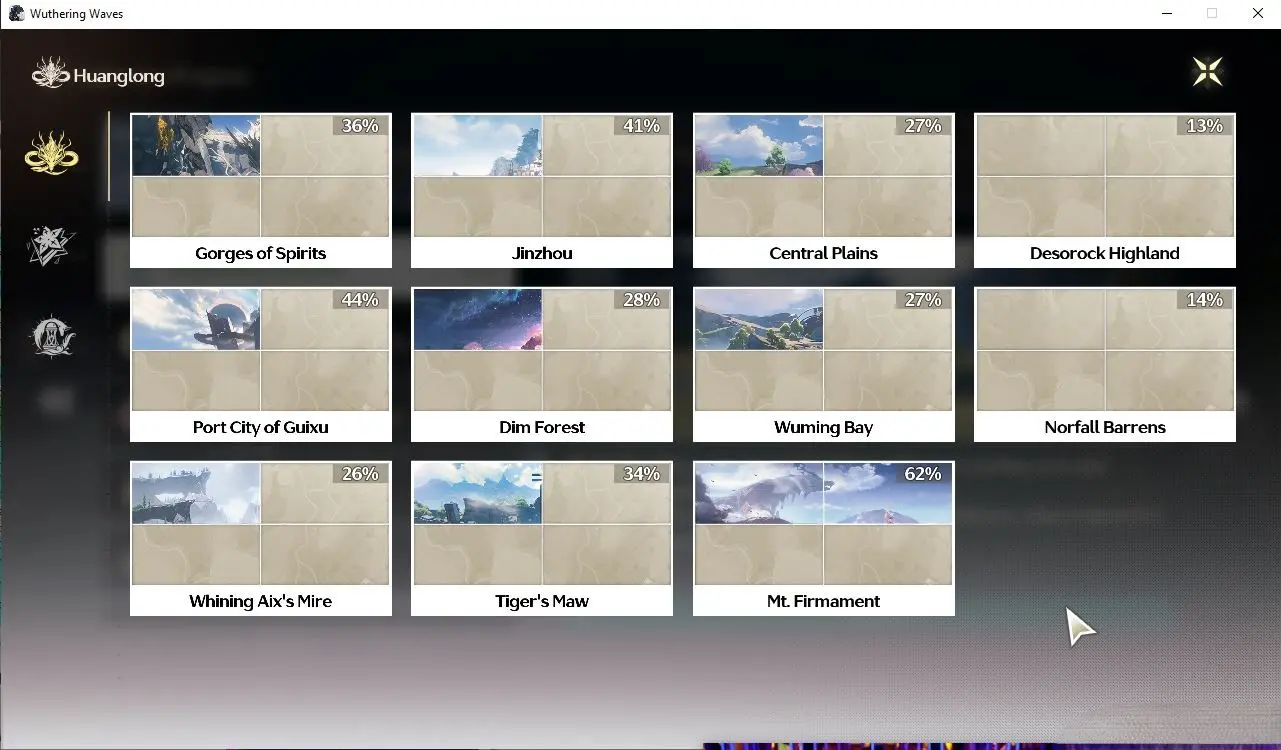This screenshot has width=1281, height=750.
Task: Open the Norfall Barrens card
Action: point(1105,364)
